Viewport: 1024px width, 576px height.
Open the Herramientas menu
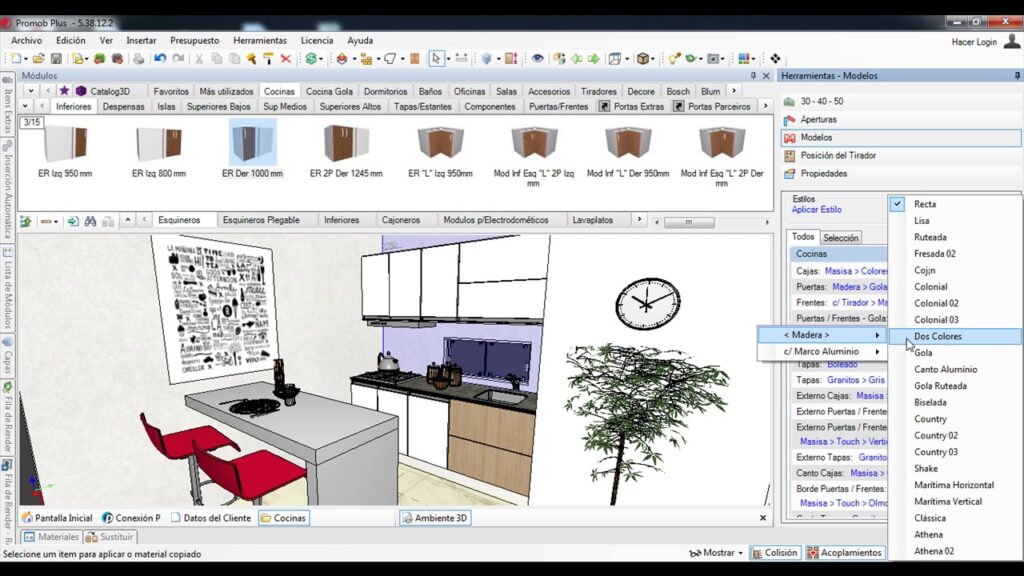click(259, 41)
